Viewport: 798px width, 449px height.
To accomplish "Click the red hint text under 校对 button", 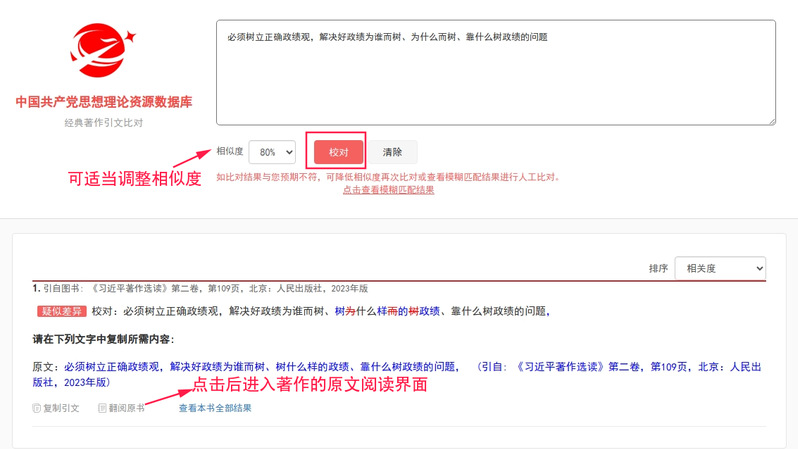I will [388, 177].
